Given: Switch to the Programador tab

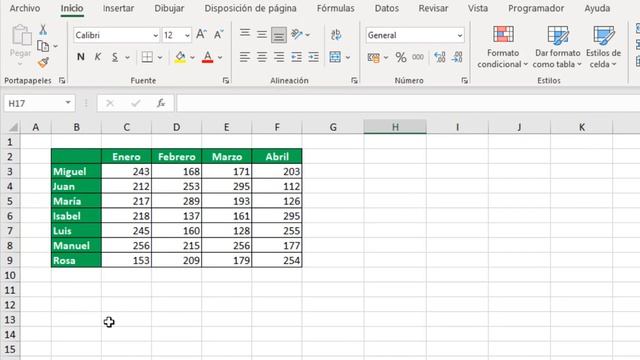Looking at the screenshot, I should point(536,8).
